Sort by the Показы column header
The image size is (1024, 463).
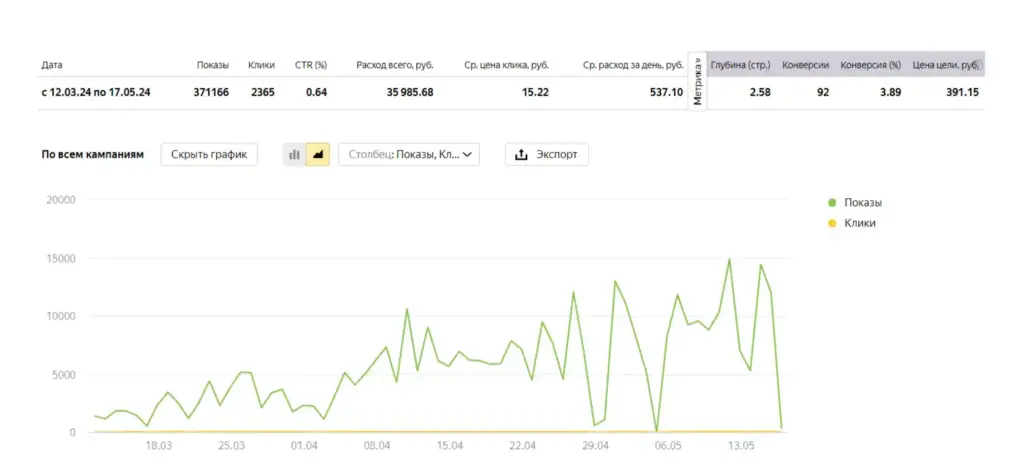click(213, 65)
